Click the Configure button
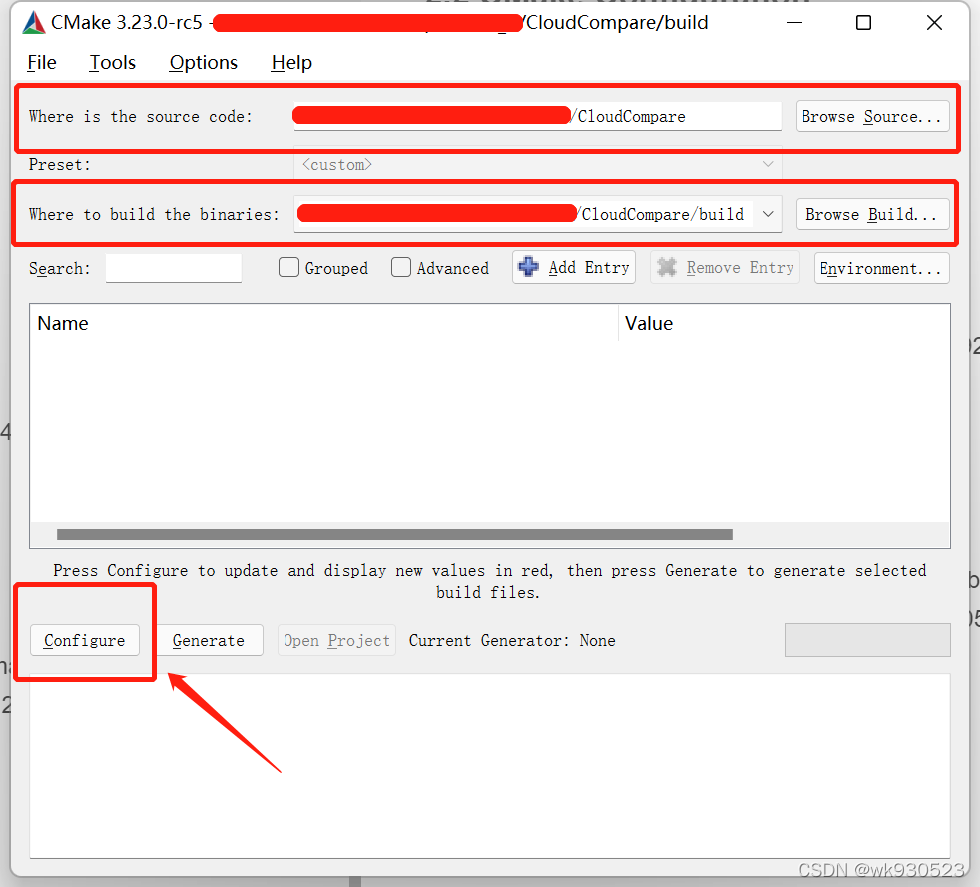Image resolution: width=980 pixels, height=887 pixels. [x=84, y=640]
